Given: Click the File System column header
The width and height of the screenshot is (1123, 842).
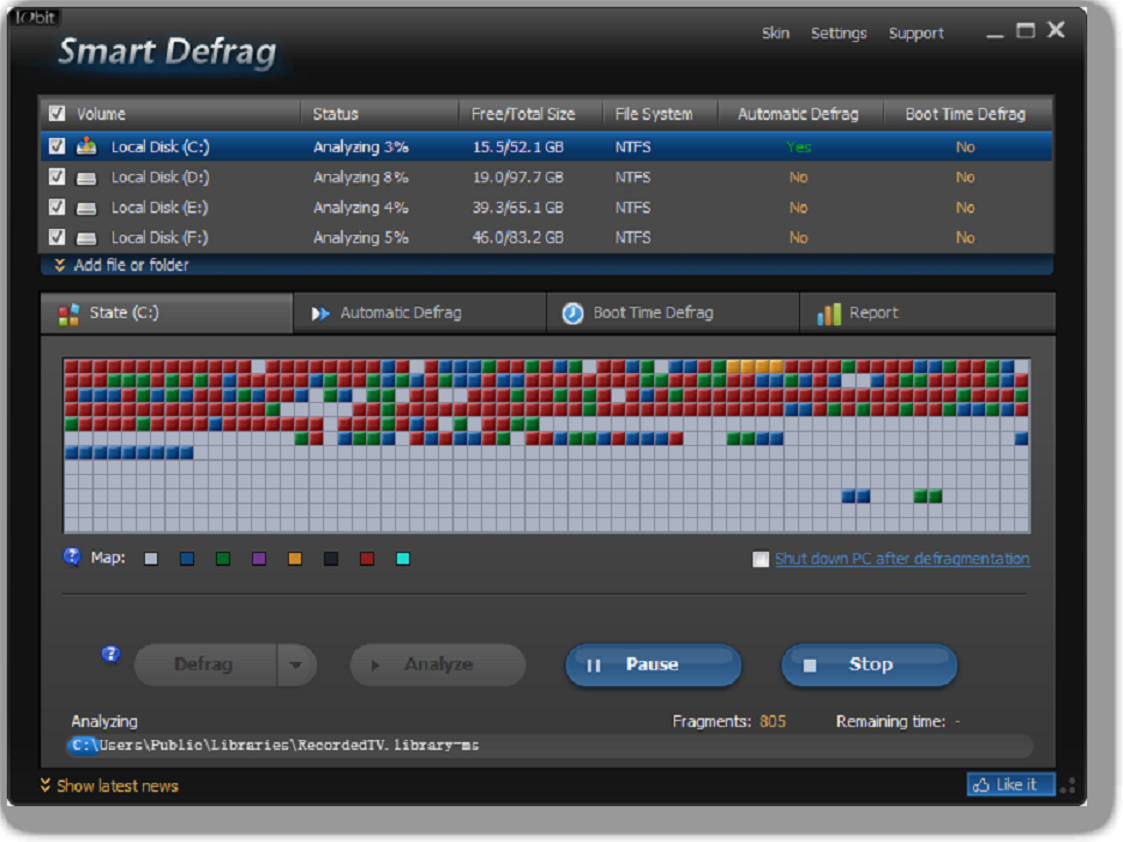Looking at the screenshot, I should click(660, 113).
